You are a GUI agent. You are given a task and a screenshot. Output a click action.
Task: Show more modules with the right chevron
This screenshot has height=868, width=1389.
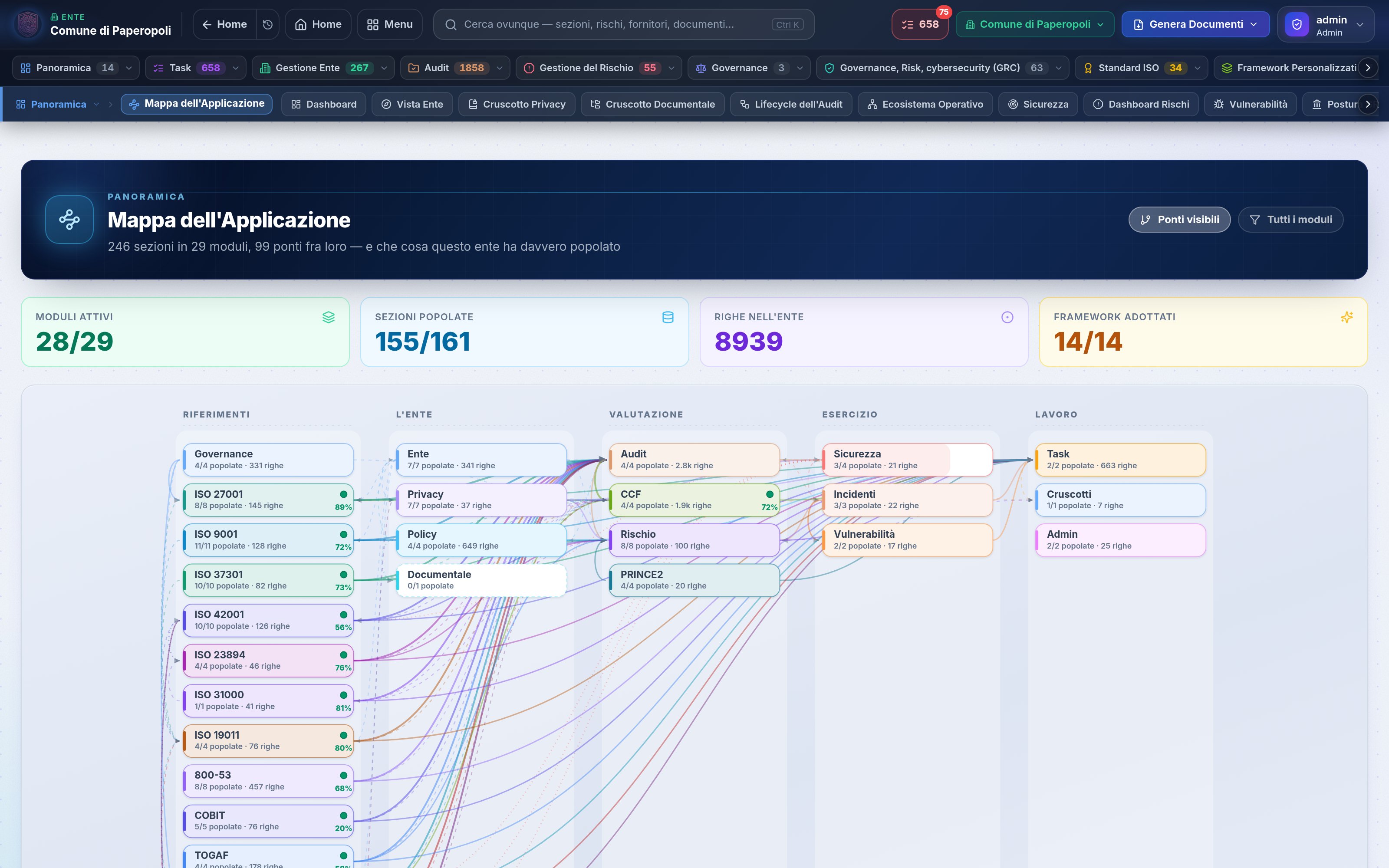click(x=1368, y=68)
